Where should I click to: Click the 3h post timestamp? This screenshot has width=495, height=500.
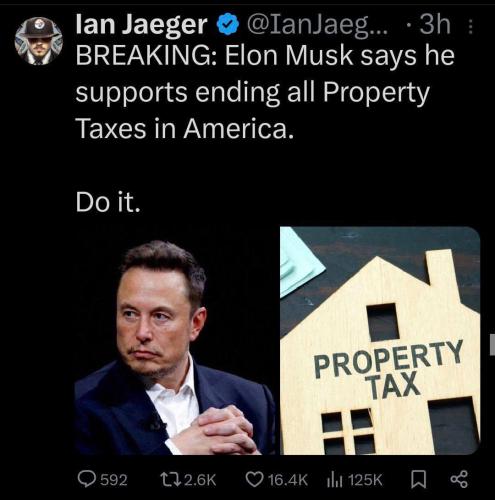[x=434, y=25]
